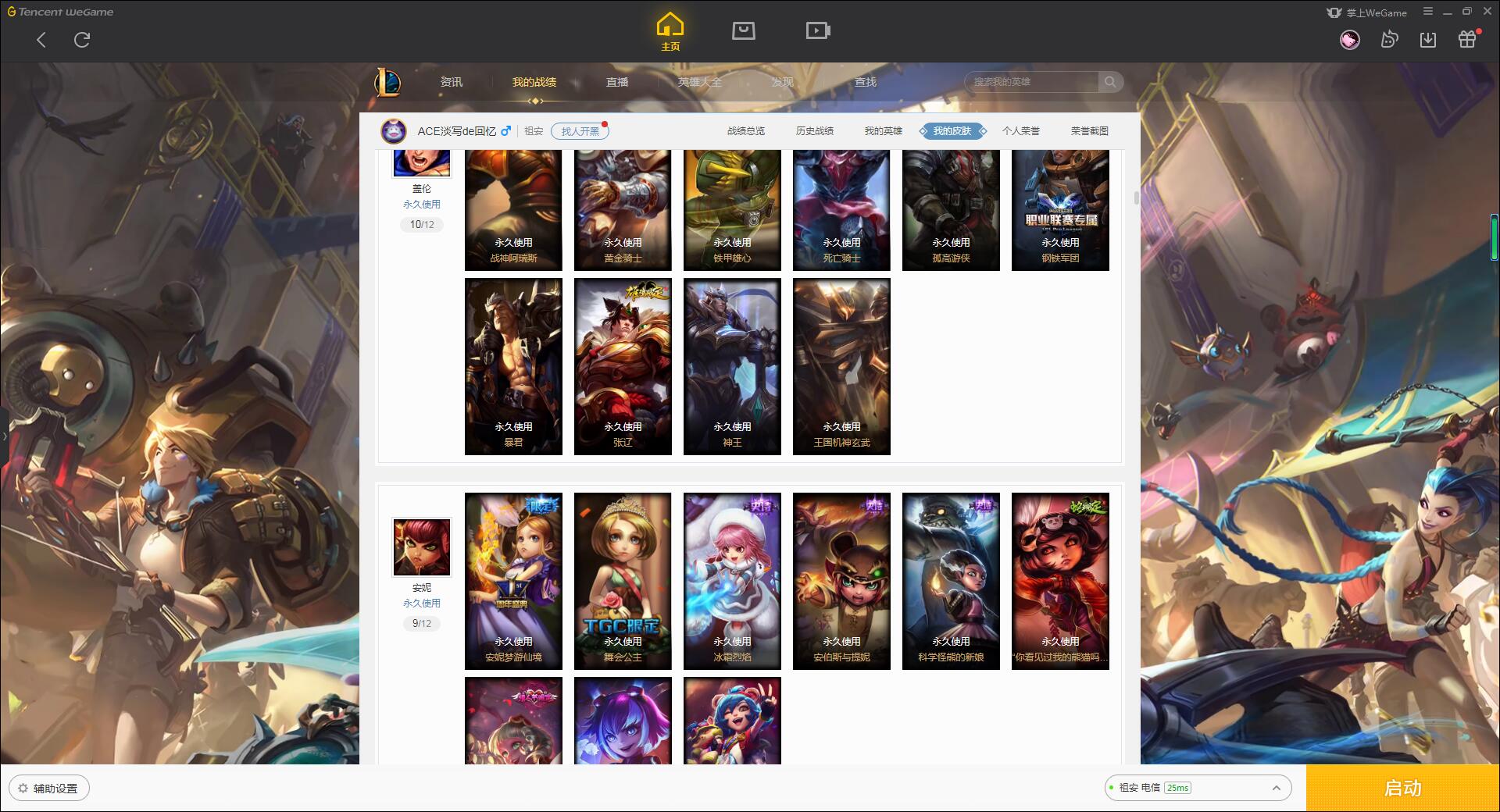Image resolution: width=1500 pixels, height=812 pixels.
Task: Open the 安伯斯与提妮 skin card
Action: 841,582
